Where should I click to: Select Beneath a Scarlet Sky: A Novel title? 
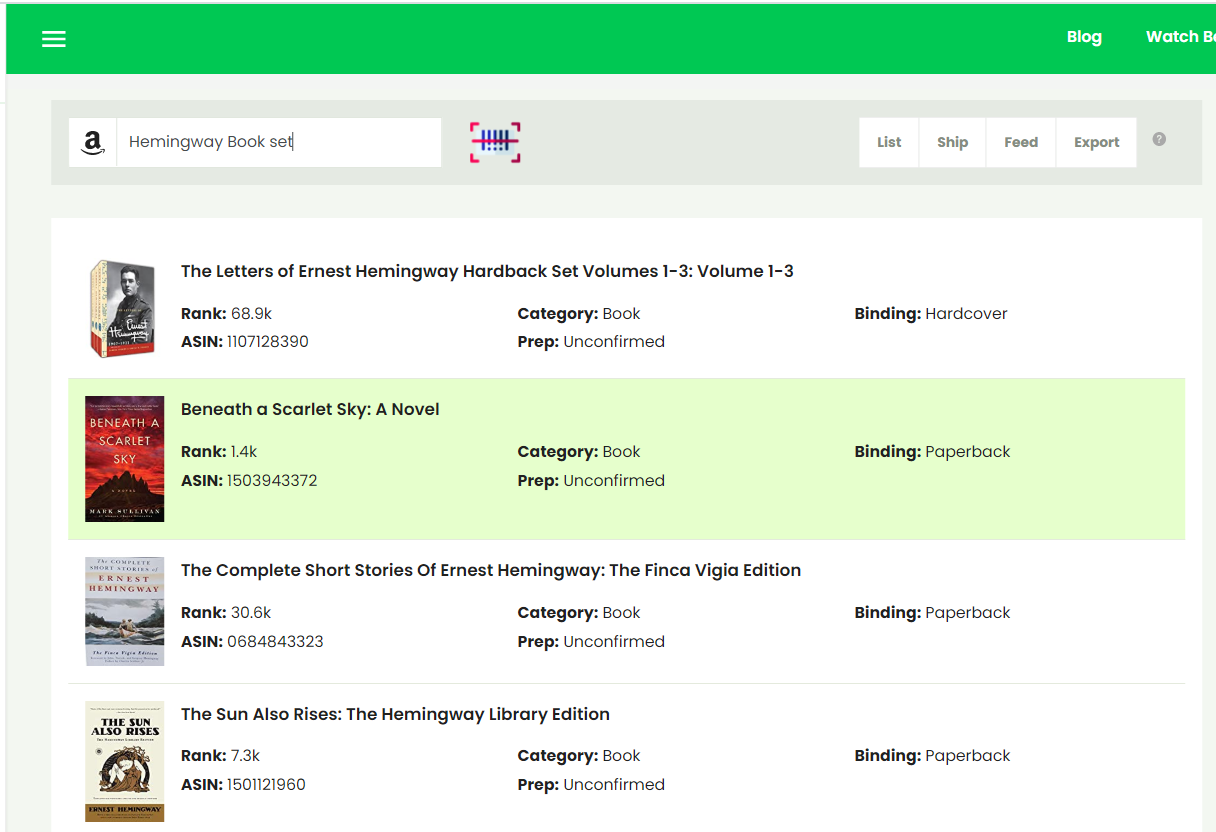pos(310,409)
